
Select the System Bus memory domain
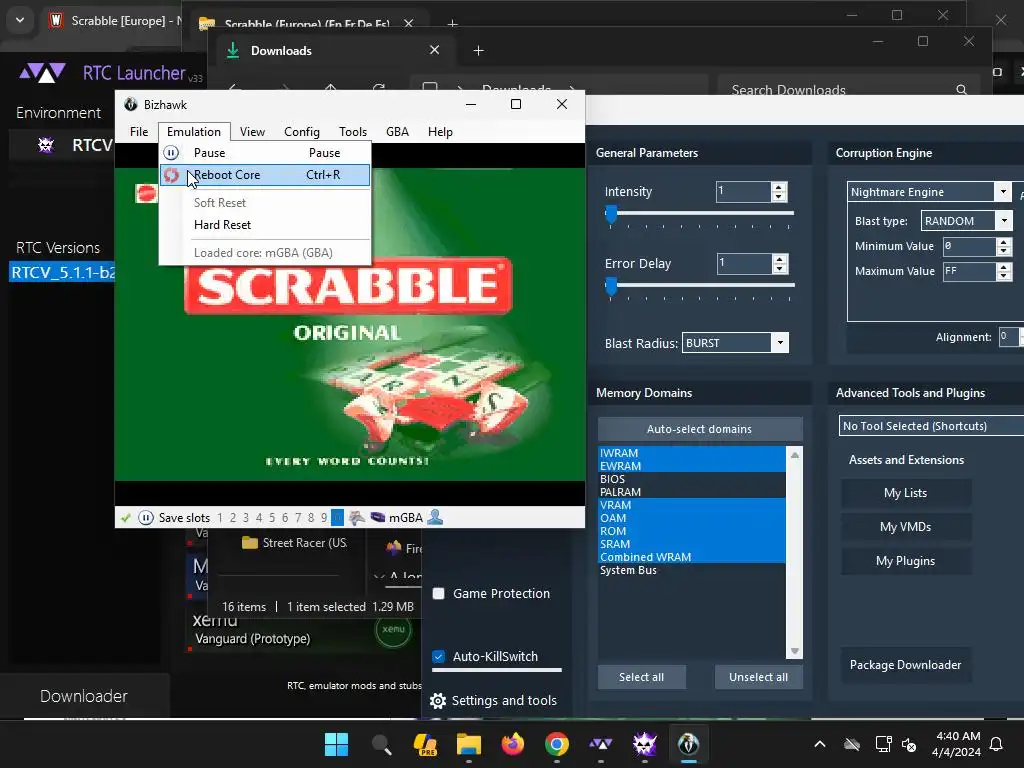pyautogui.click(x=692, y=570)
